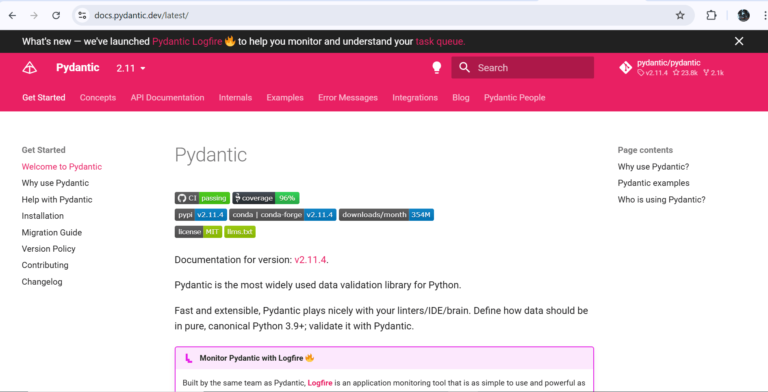The width and height of the screenshot is (768, 392).
Task: Select the Get Started tab
Action: click(x=44, y=98)
